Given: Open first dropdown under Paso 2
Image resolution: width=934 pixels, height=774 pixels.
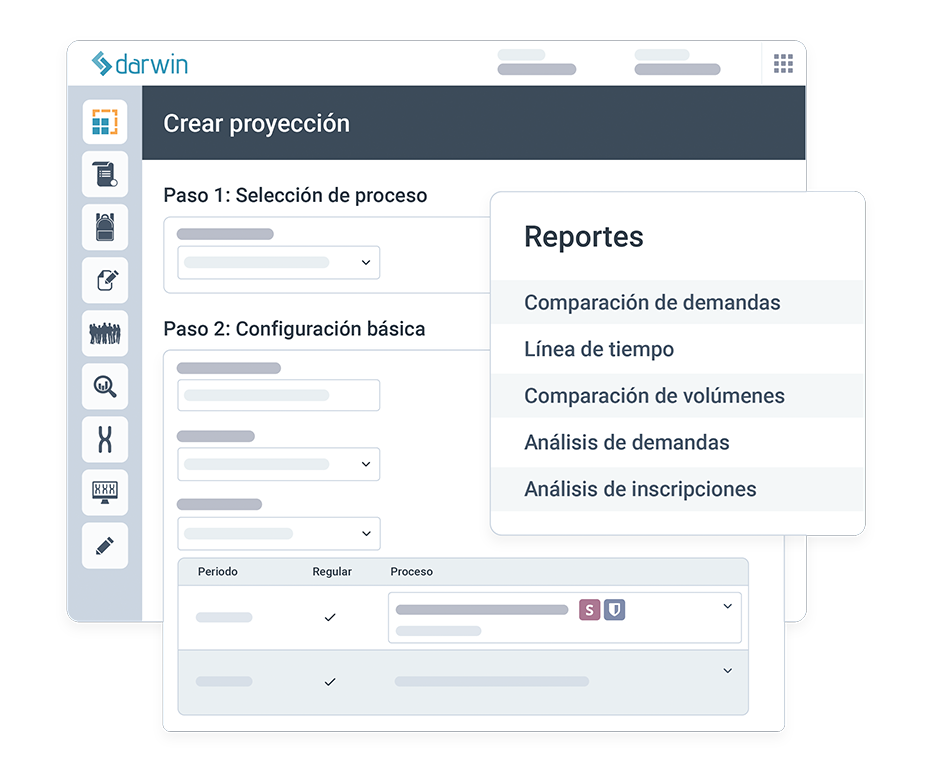Looking at the screenshot, I should click(x=279, y=464).
